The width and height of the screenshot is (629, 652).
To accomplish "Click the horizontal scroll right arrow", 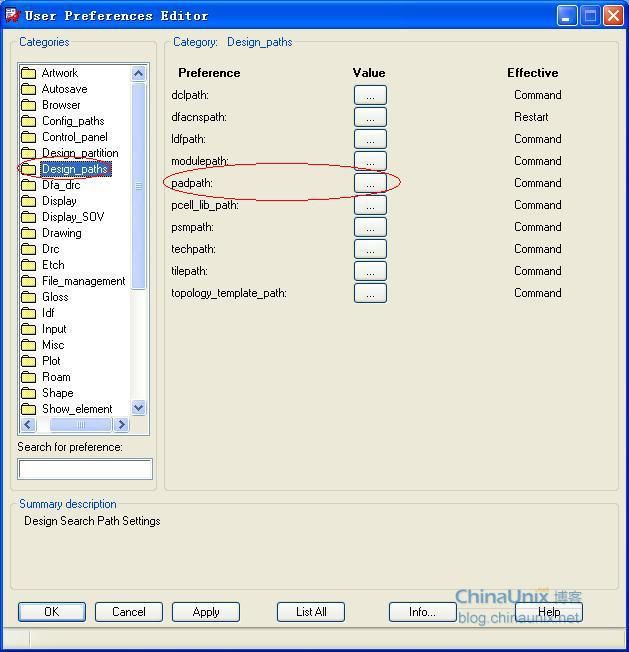I will click(121, 425).
